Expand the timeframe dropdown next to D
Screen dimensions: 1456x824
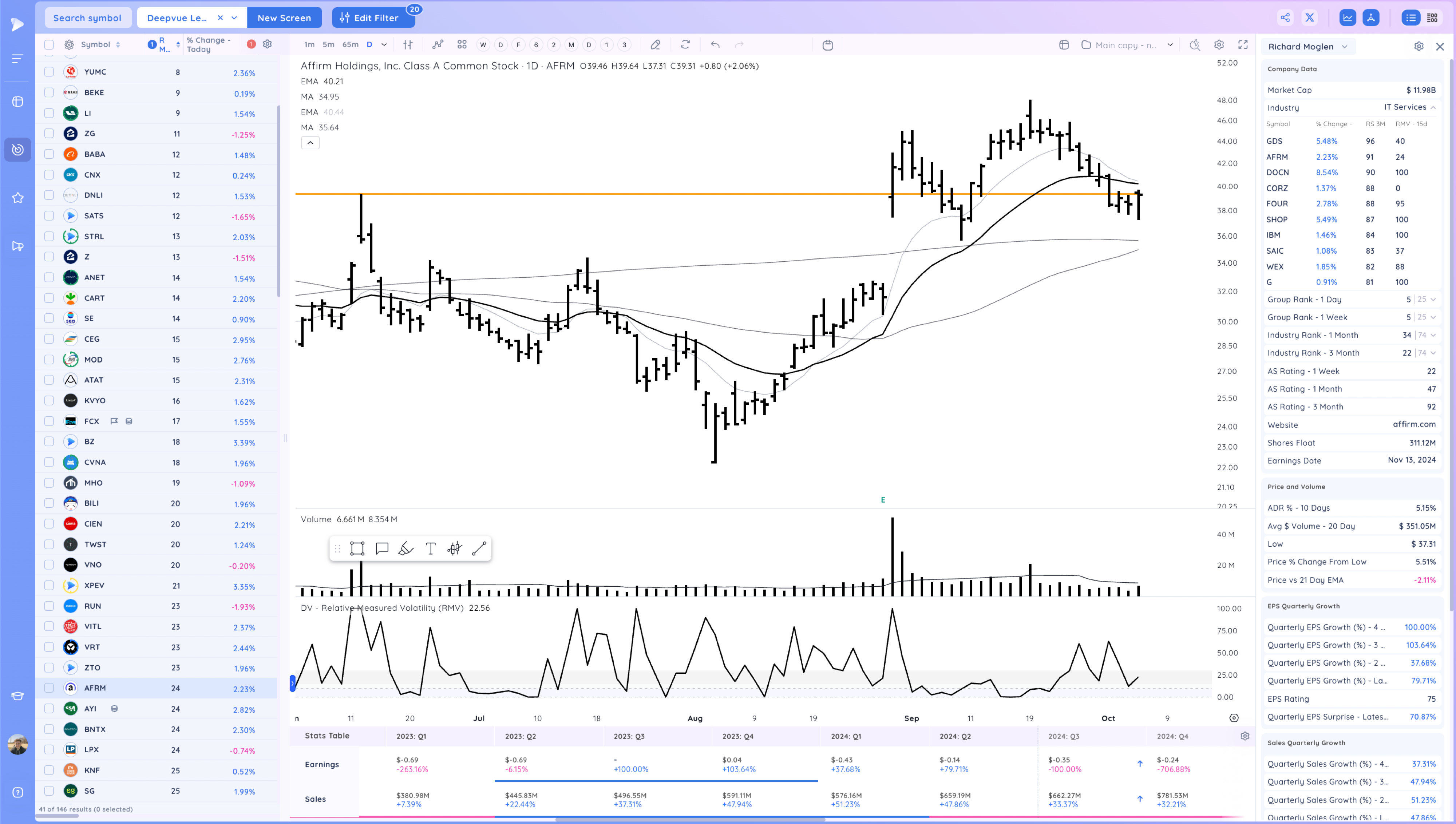click(x=384, y=44)
